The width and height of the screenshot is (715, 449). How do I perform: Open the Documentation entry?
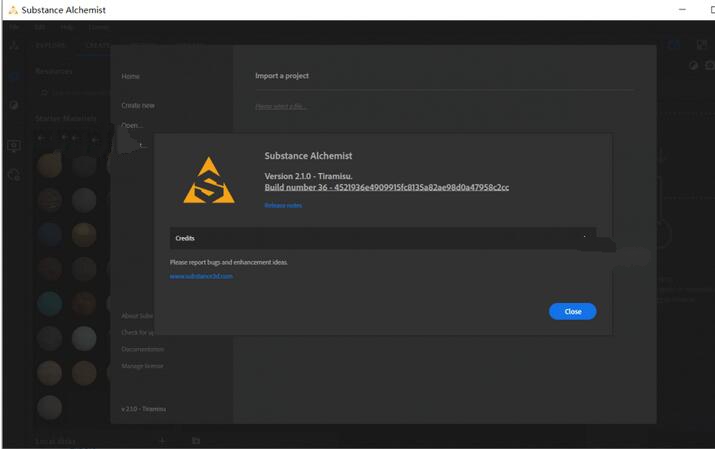[142, 349]
